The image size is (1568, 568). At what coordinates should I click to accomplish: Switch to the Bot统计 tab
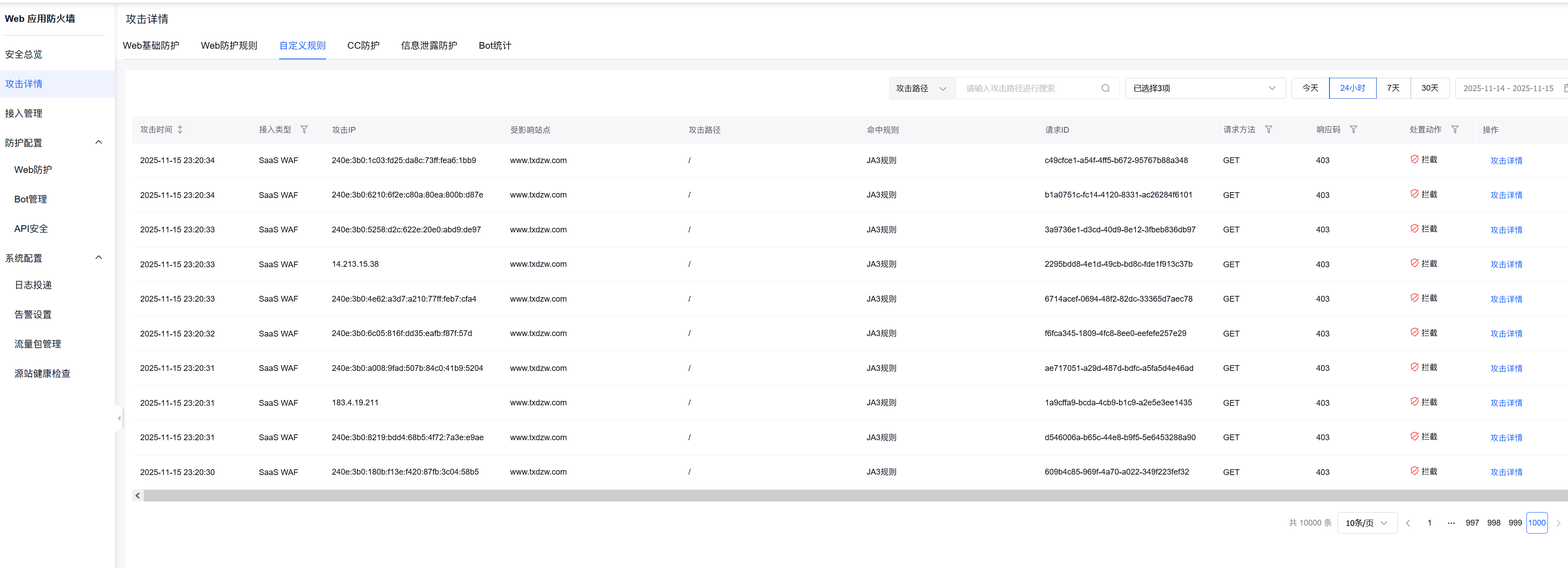(x=494, y=45)
